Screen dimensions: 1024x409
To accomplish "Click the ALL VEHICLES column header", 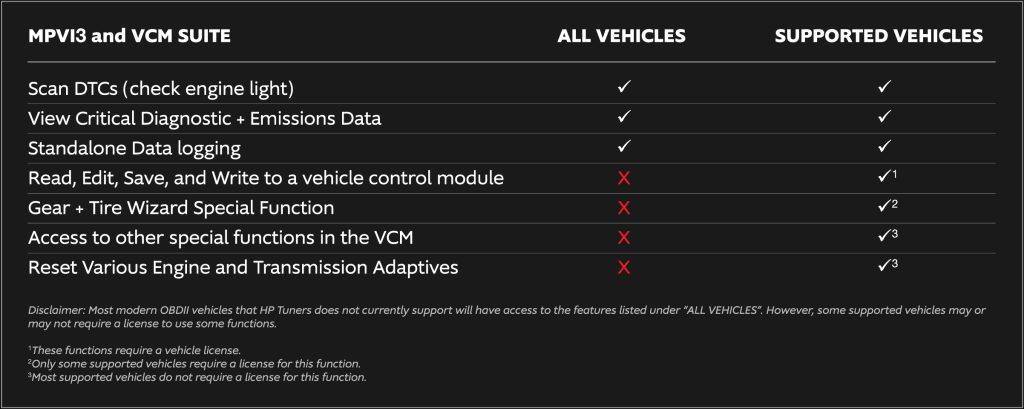I will pos(621,36).
